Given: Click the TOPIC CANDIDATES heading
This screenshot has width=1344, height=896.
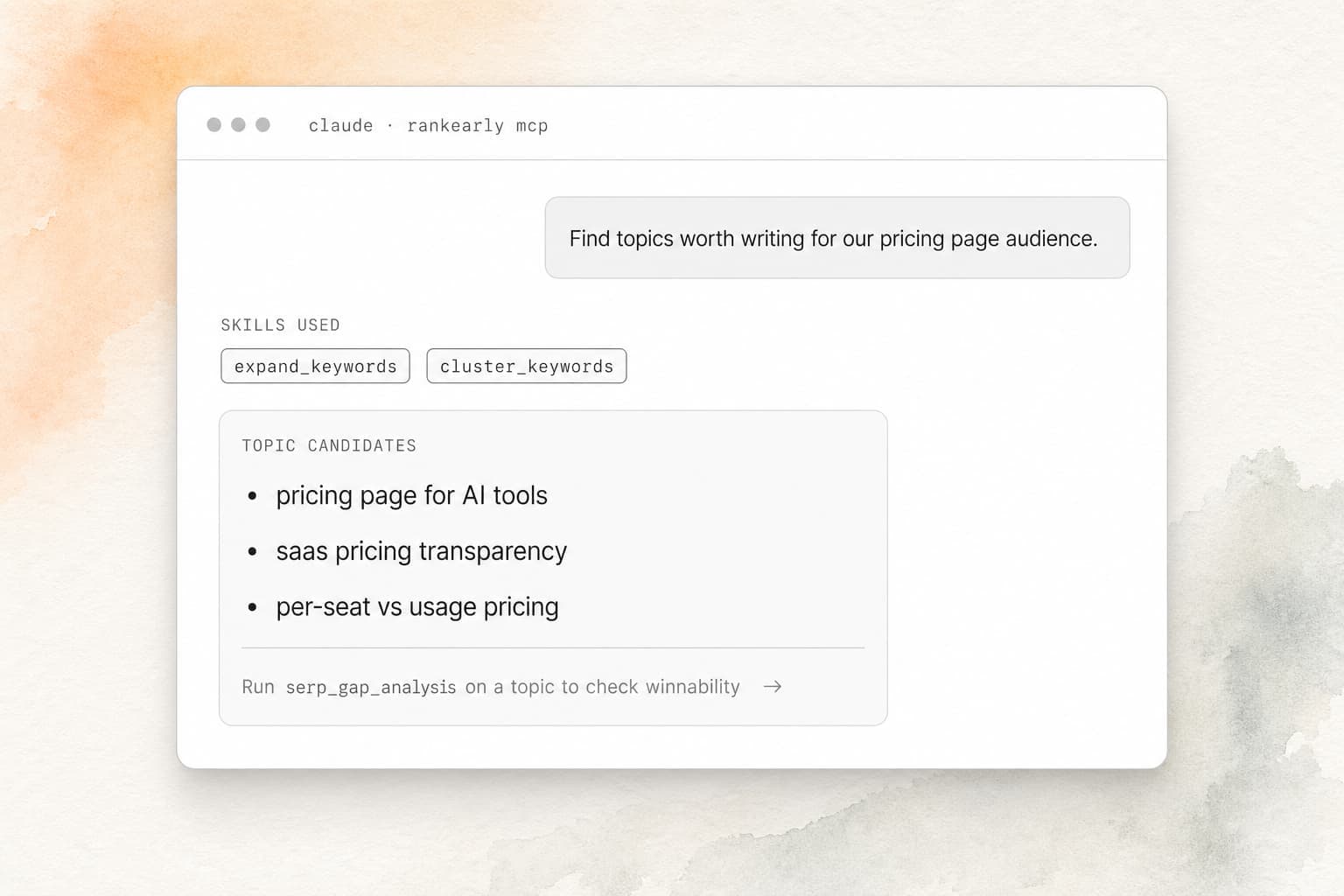Looking at the screenshot, I should (x=329, y=445).
